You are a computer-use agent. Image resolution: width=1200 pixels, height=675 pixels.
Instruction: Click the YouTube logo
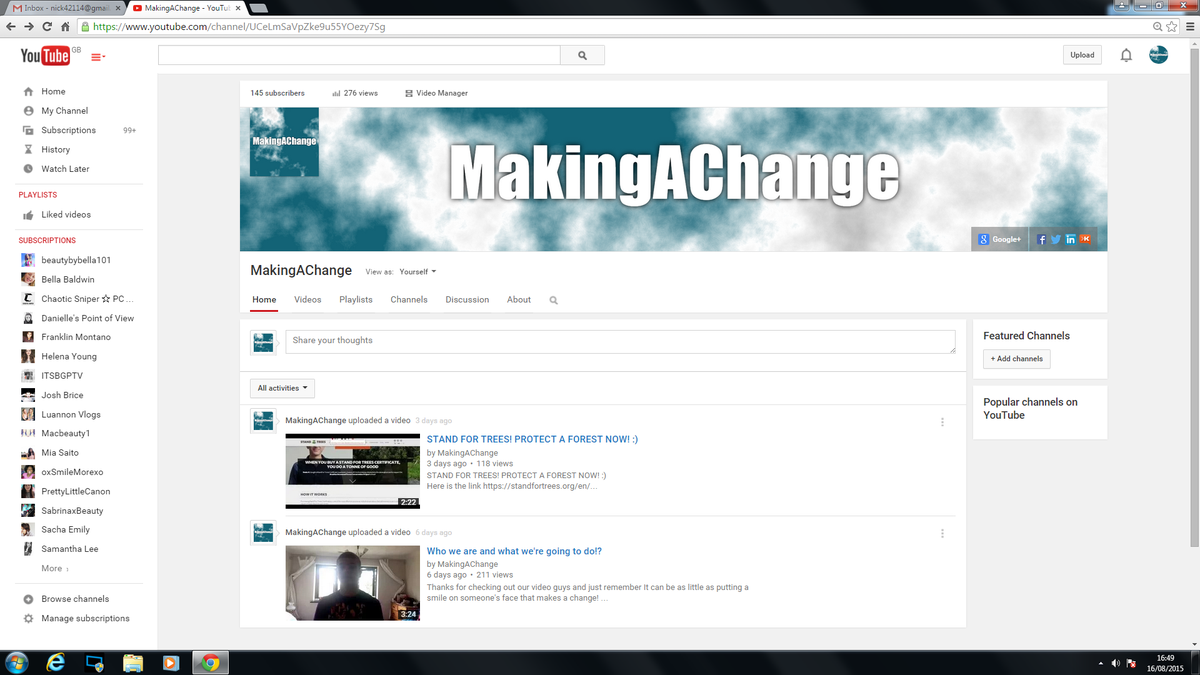46,56
